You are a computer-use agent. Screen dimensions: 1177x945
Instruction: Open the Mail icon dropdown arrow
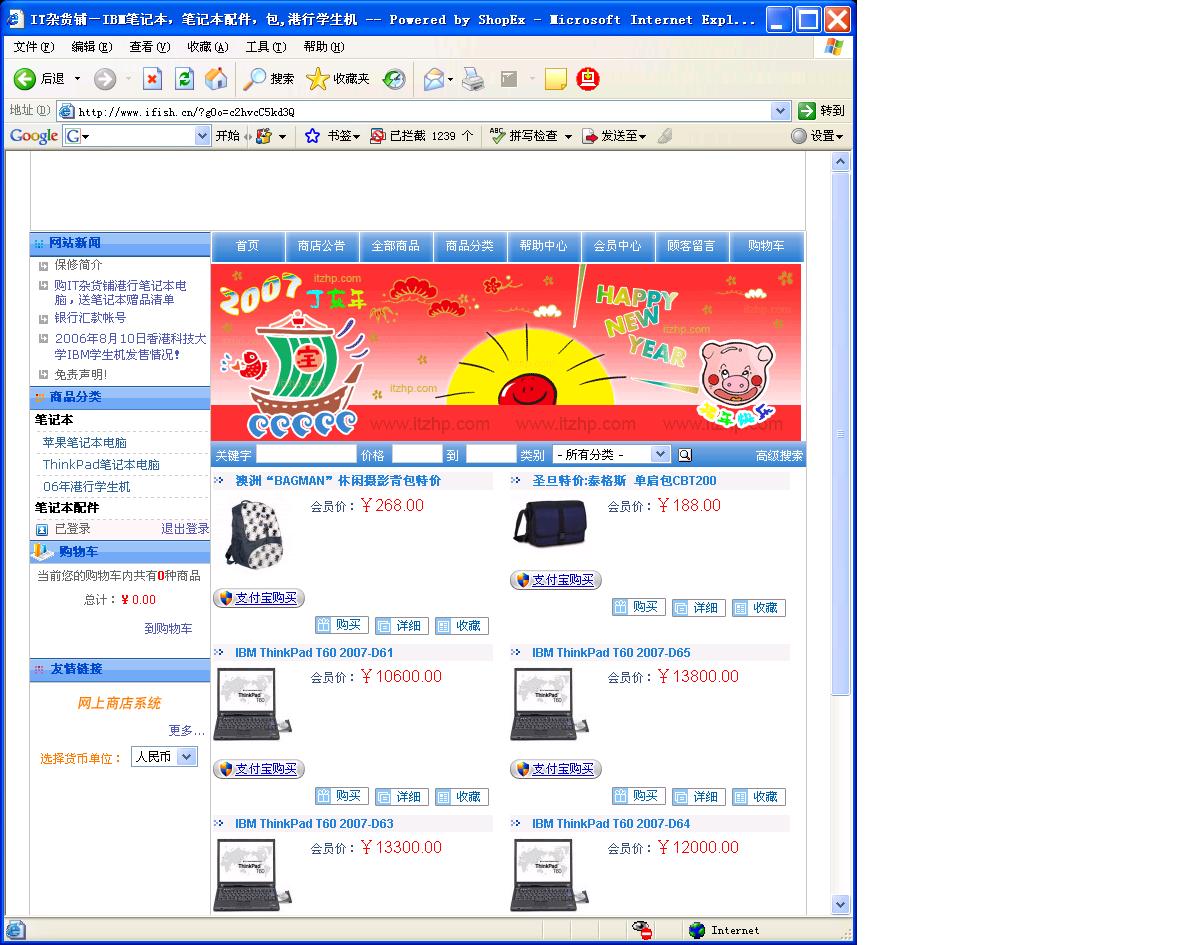[x=450, y=79]
